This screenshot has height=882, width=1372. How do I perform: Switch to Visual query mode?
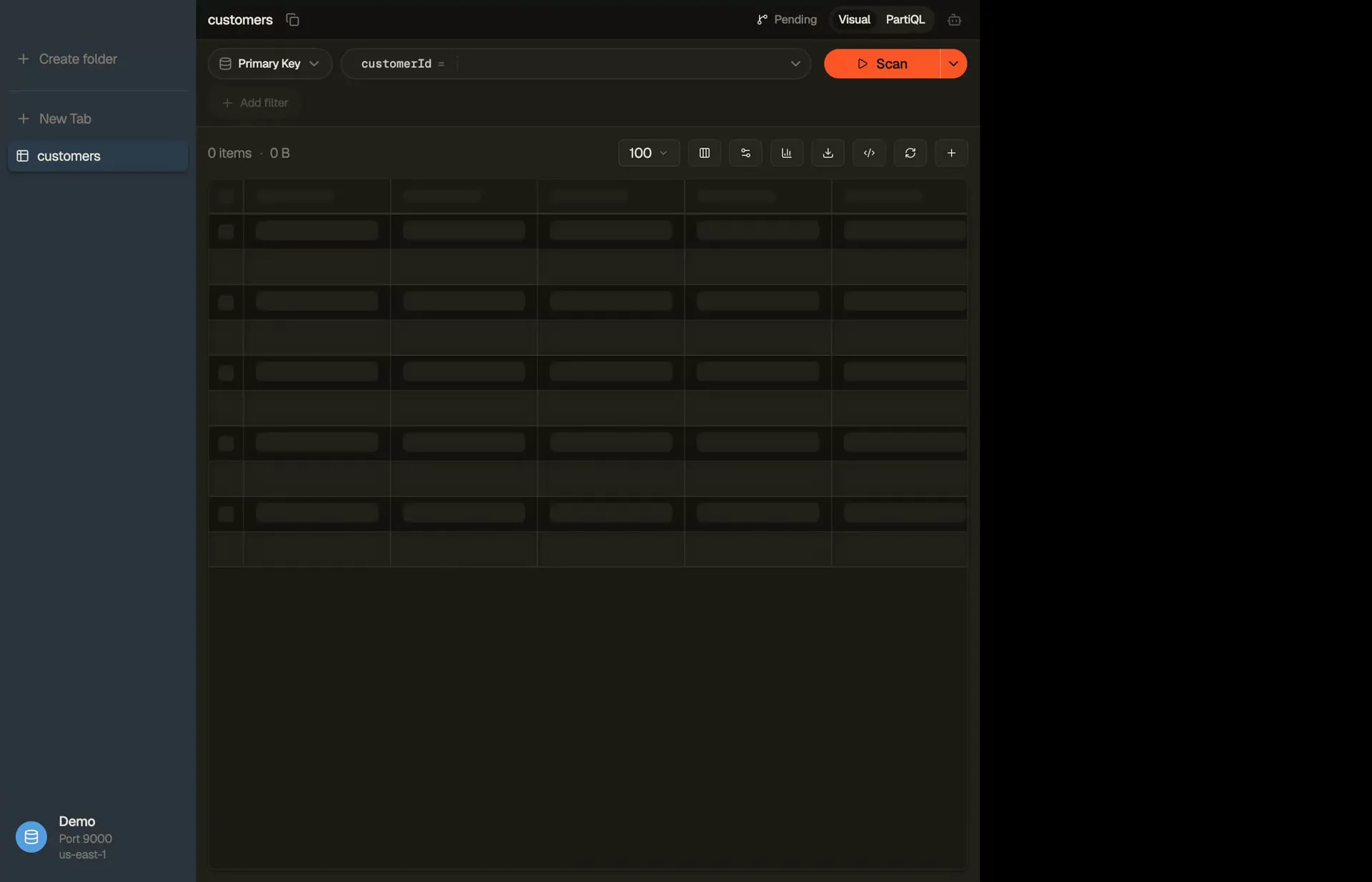coord(854,20)
